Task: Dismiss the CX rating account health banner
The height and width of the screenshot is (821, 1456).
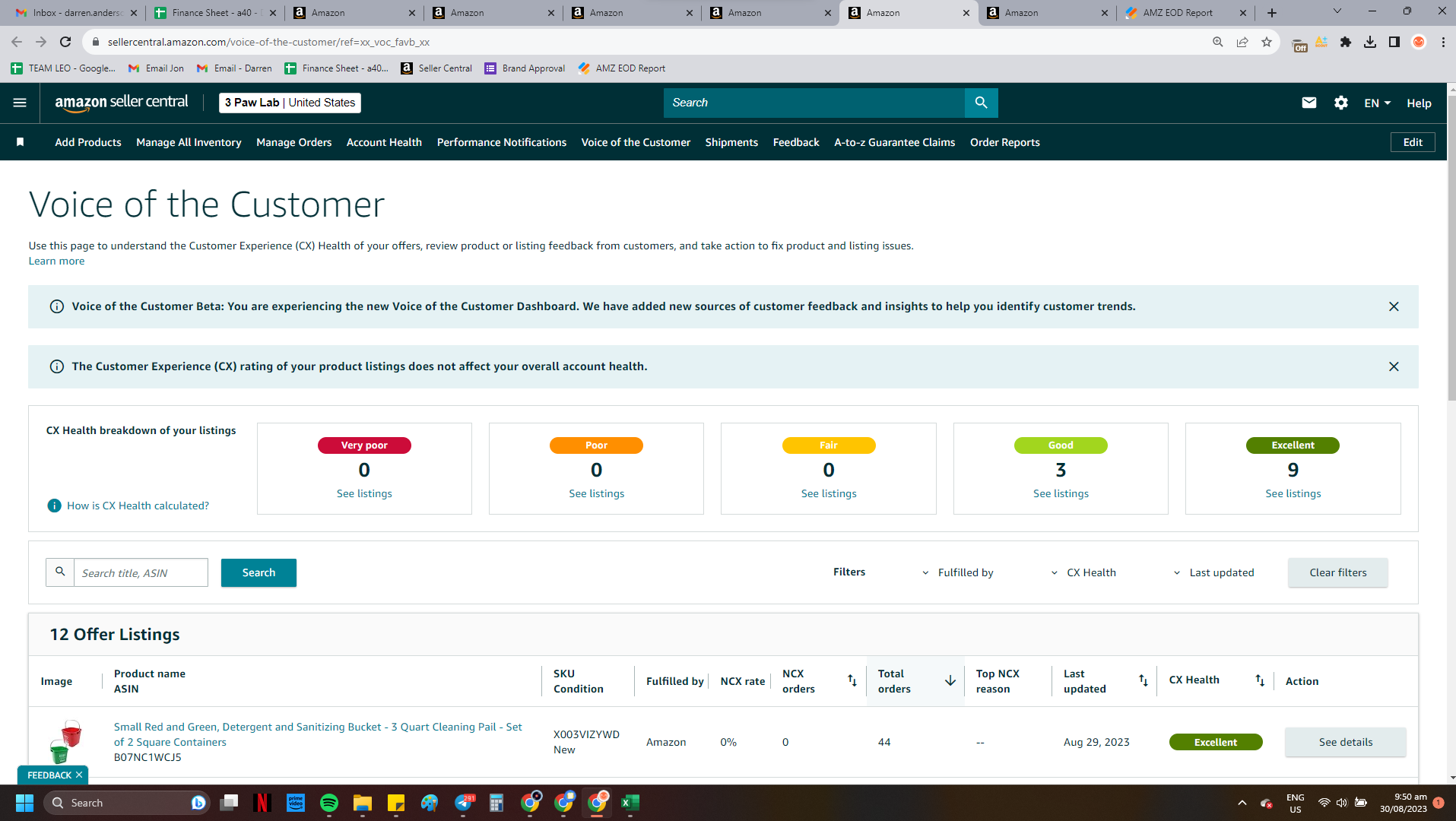Action: click(1394, 366)
